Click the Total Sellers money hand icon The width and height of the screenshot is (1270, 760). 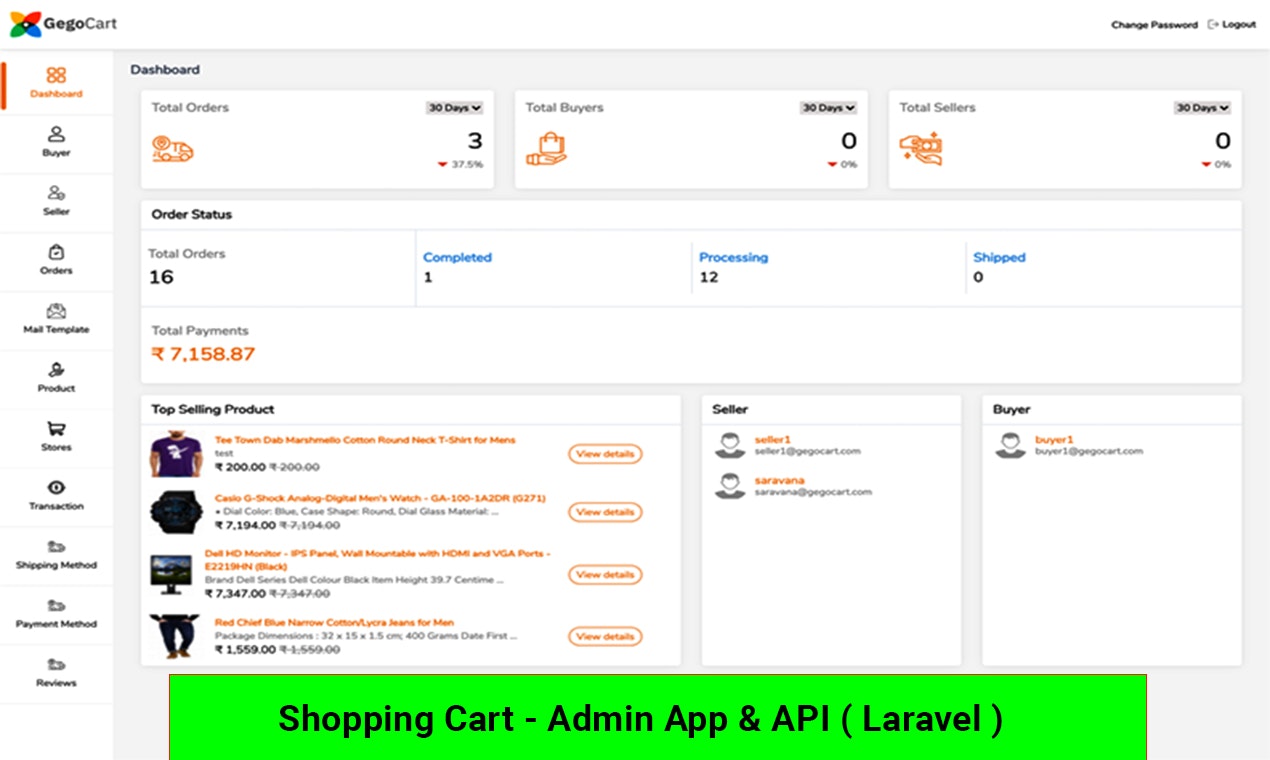[921, 149]
